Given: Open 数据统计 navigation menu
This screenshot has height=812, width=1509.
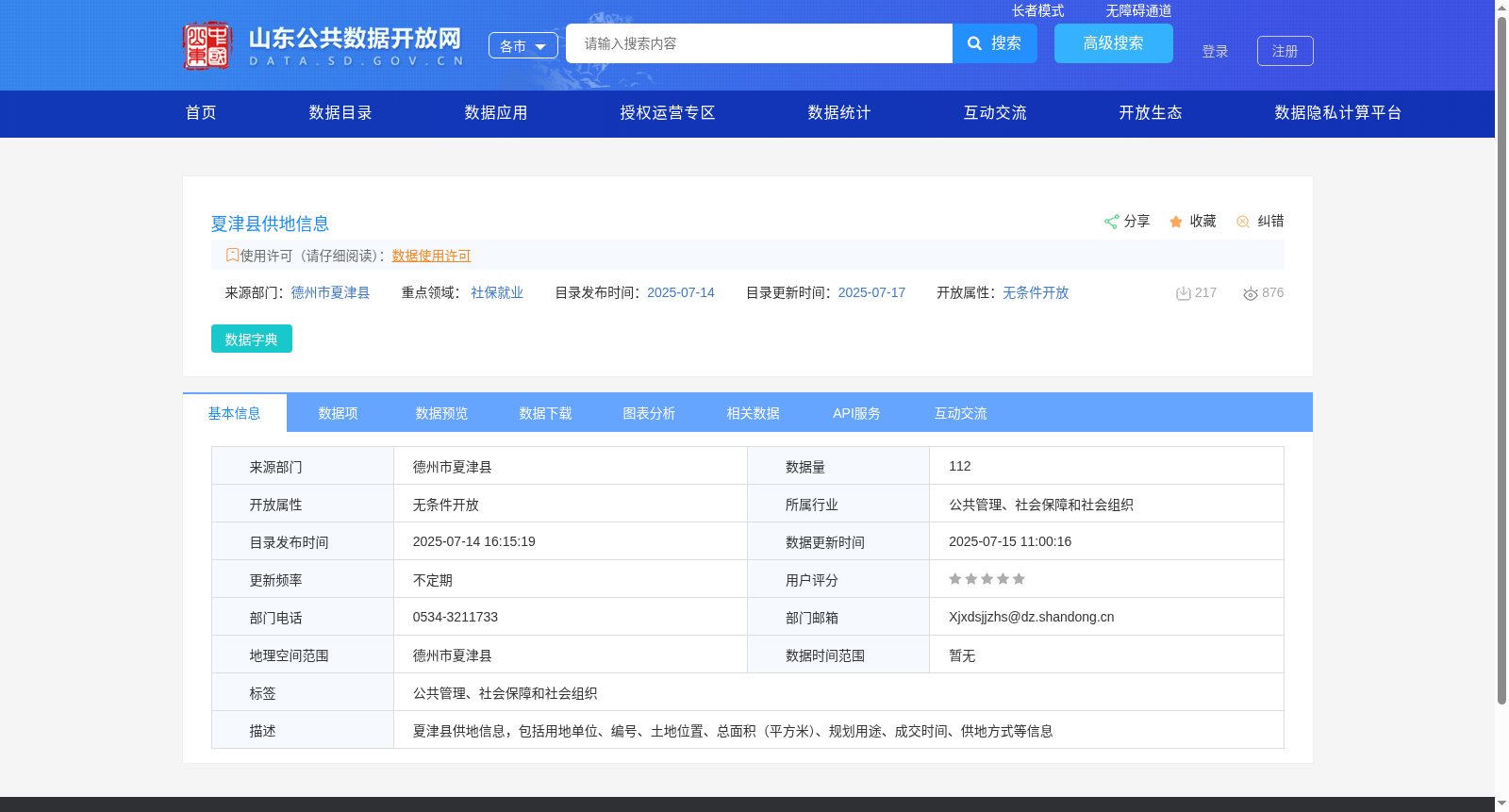Looking at the screenshot, I should (x=839, y=112).
